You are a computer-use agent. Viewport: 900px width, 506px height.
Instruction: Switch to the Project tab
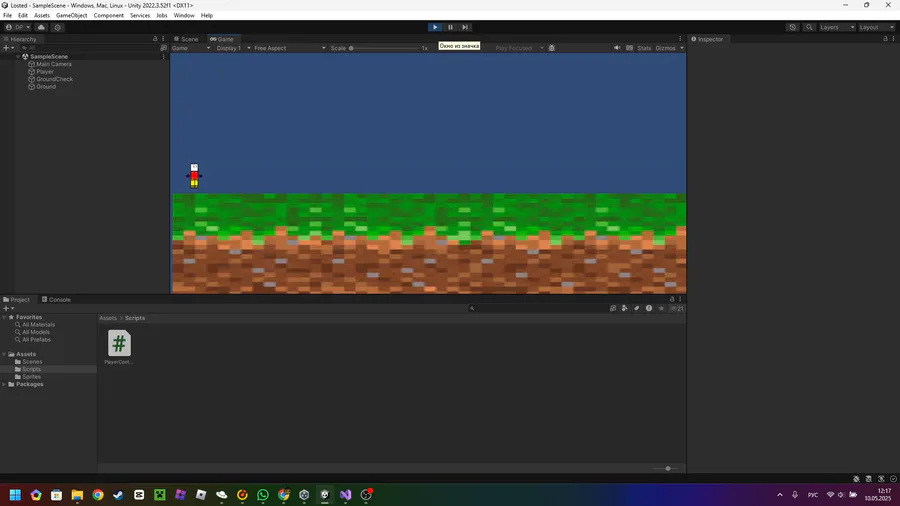(x=16, y=299)
